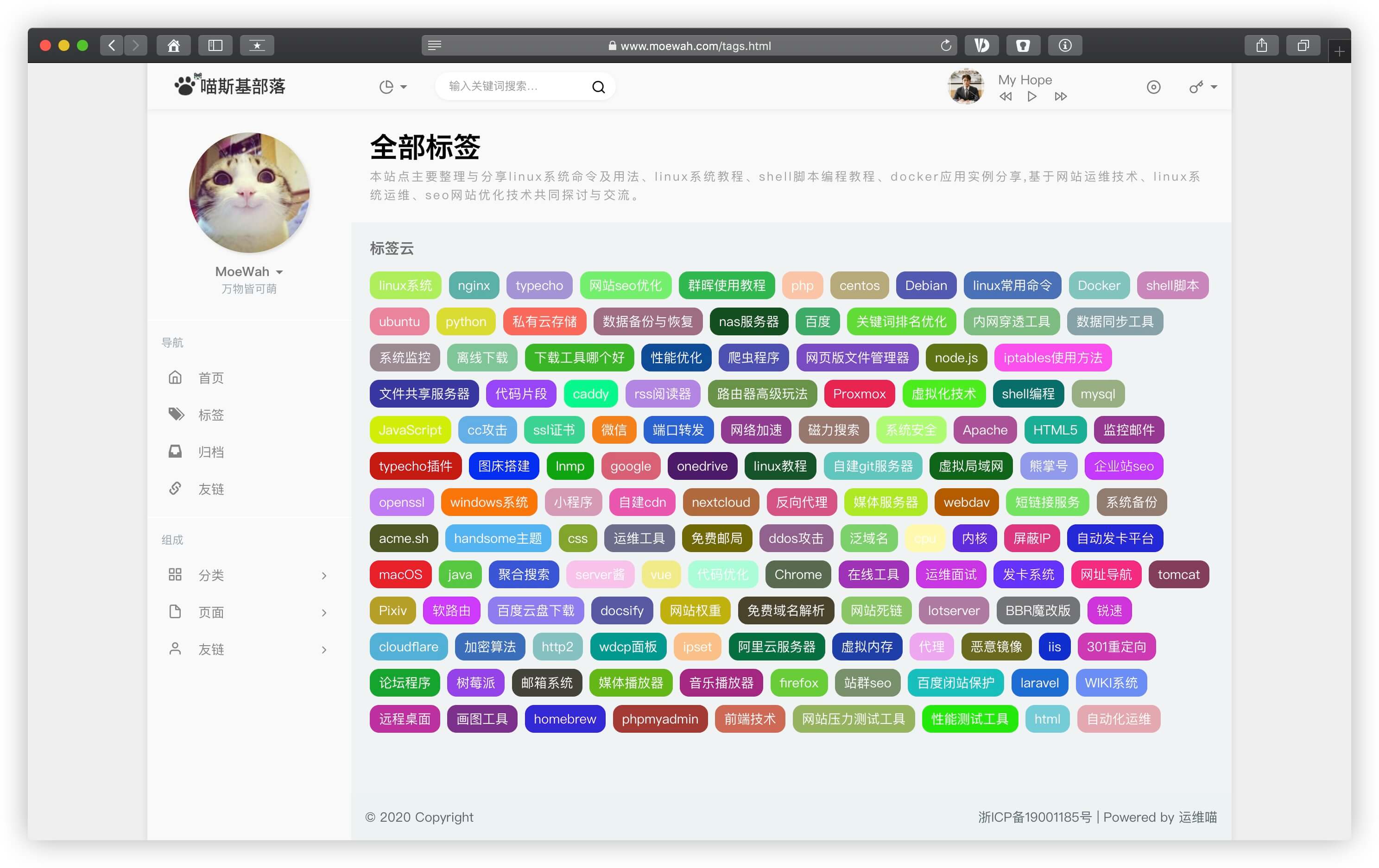This screenshot has width=1379, height=868.
Task: Click the shield password extension icon
Action: point(1024,45)
